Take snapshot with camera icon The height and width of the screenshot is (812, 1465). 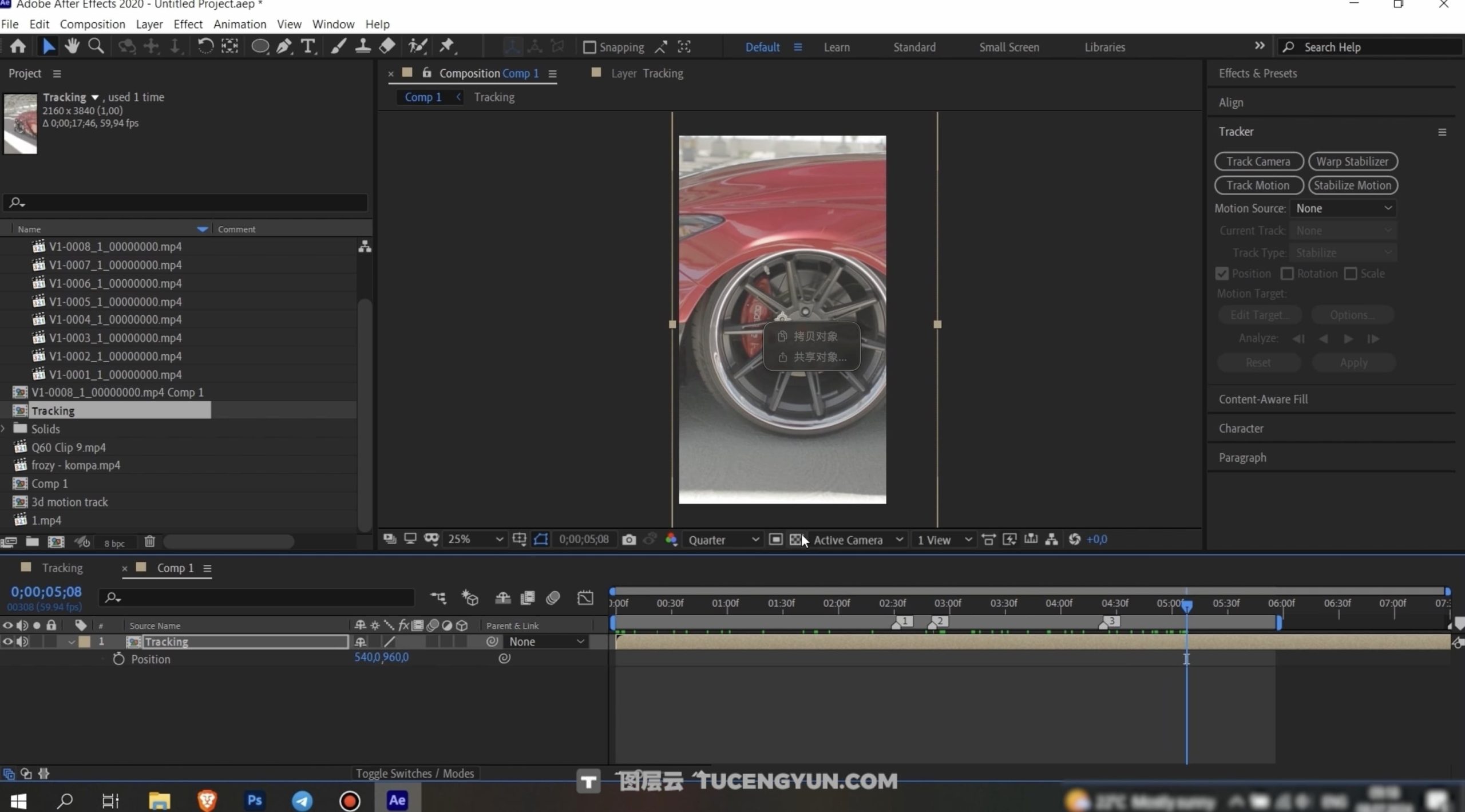pos(628,540)
